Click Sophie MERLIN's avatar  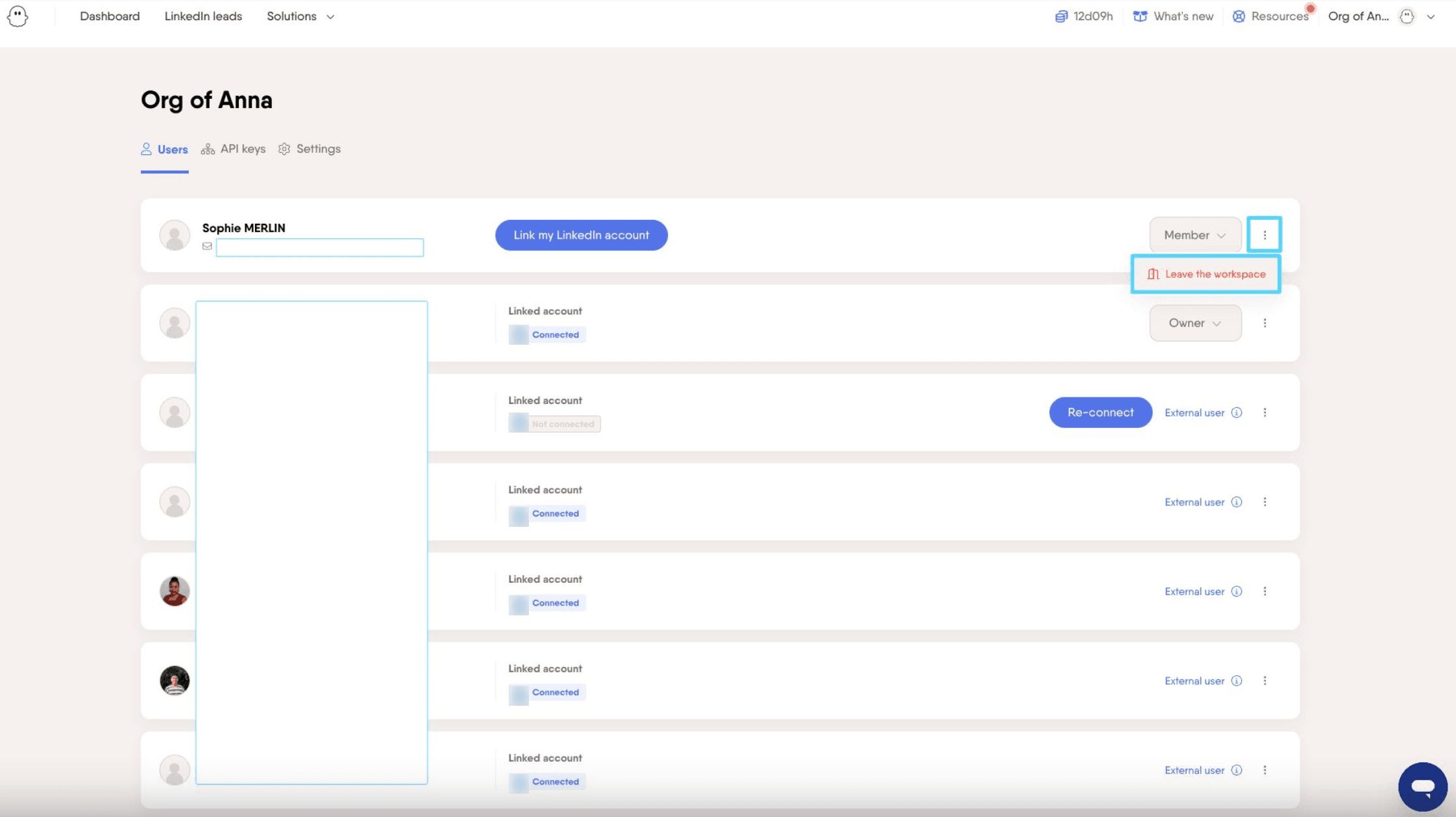(174, 235)
